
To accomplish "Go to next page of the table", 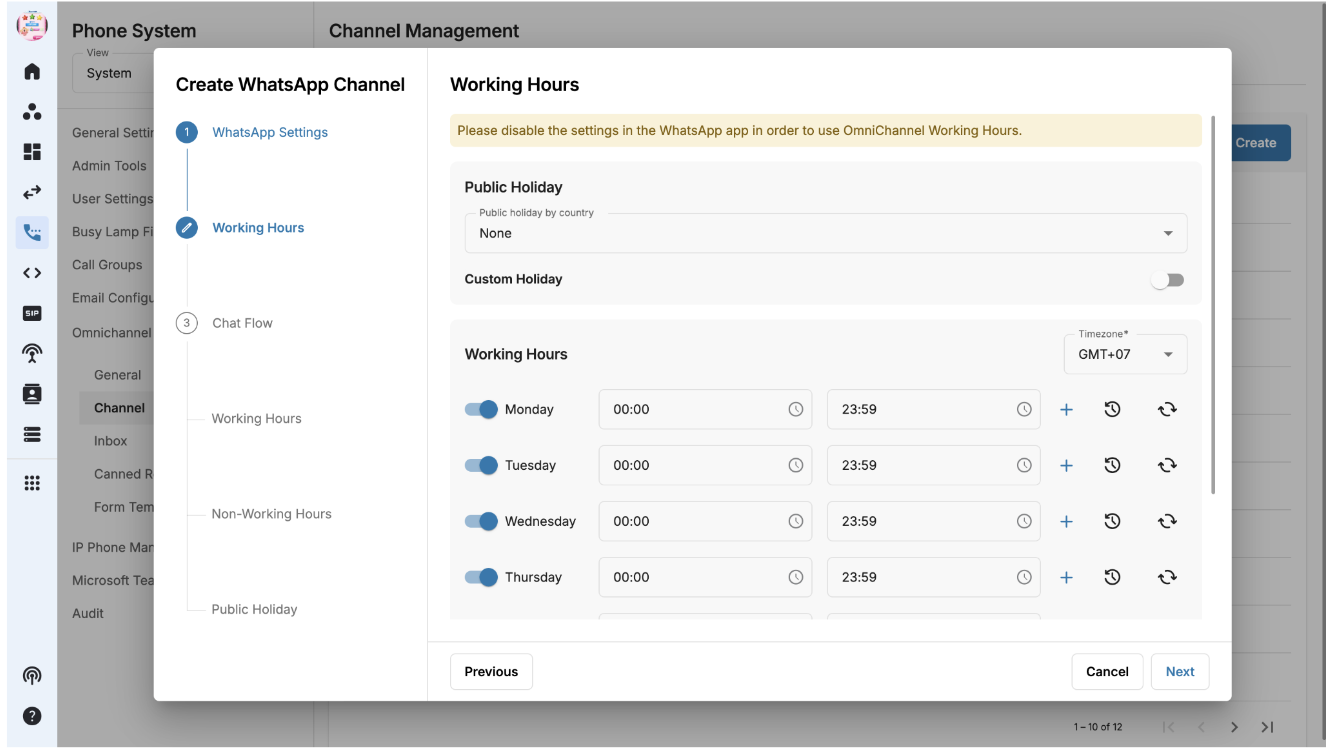I will click(x=1235, y=727).
